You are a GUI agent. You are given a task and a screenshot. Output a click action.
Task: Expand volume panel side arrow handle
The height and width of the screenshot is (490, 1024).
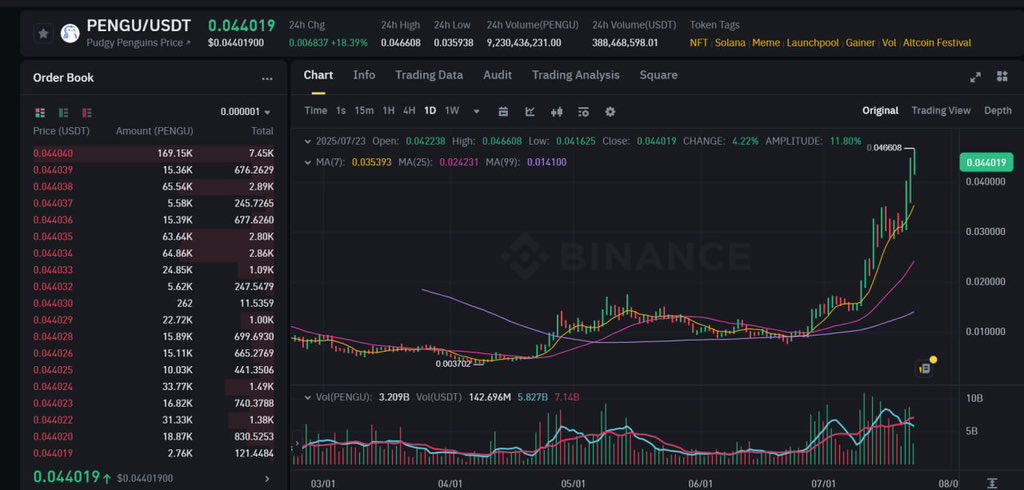298,444
